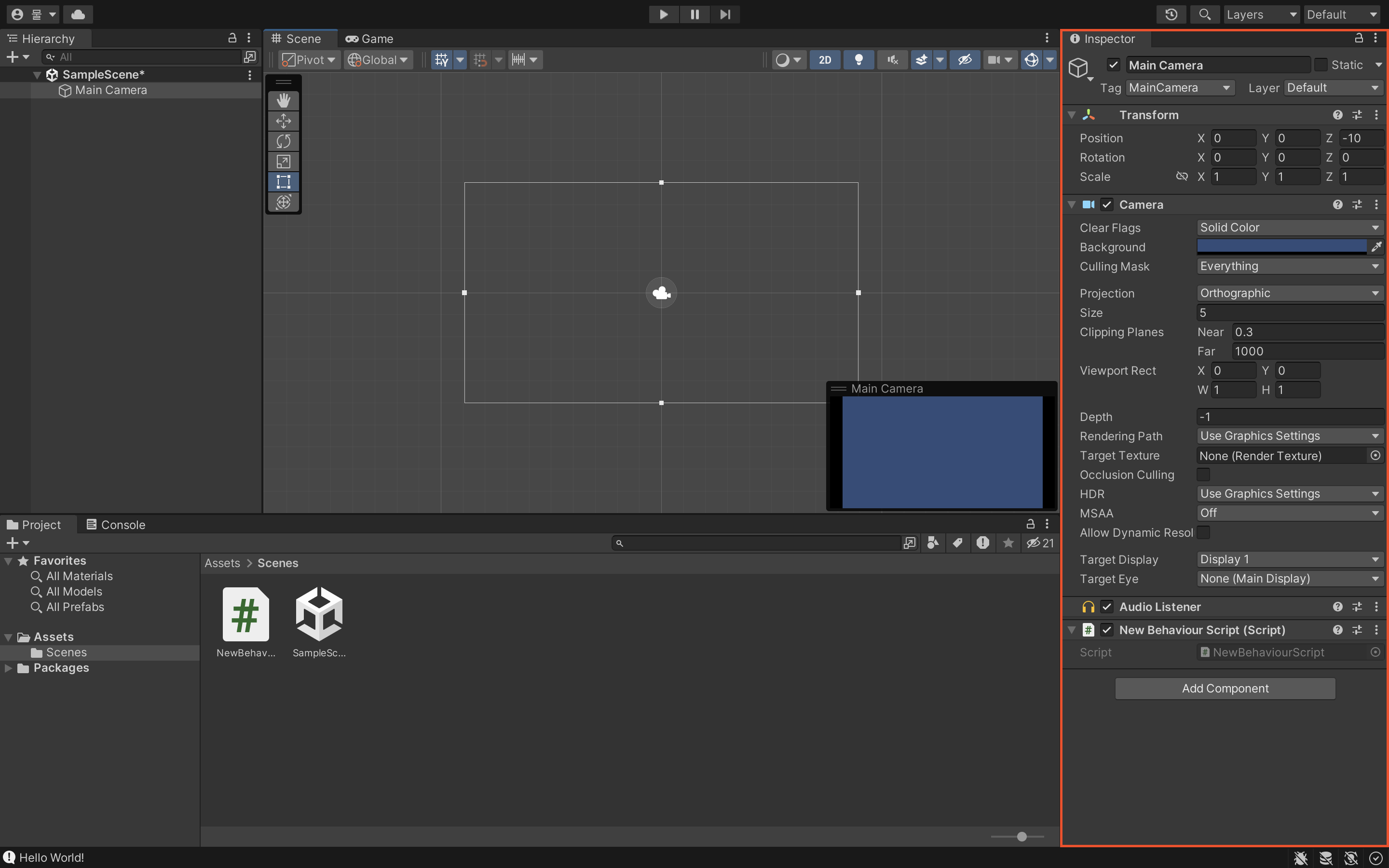Enable the Static checkbox
Viewport: 1389px width, 868px height.
click(1321, 65)
